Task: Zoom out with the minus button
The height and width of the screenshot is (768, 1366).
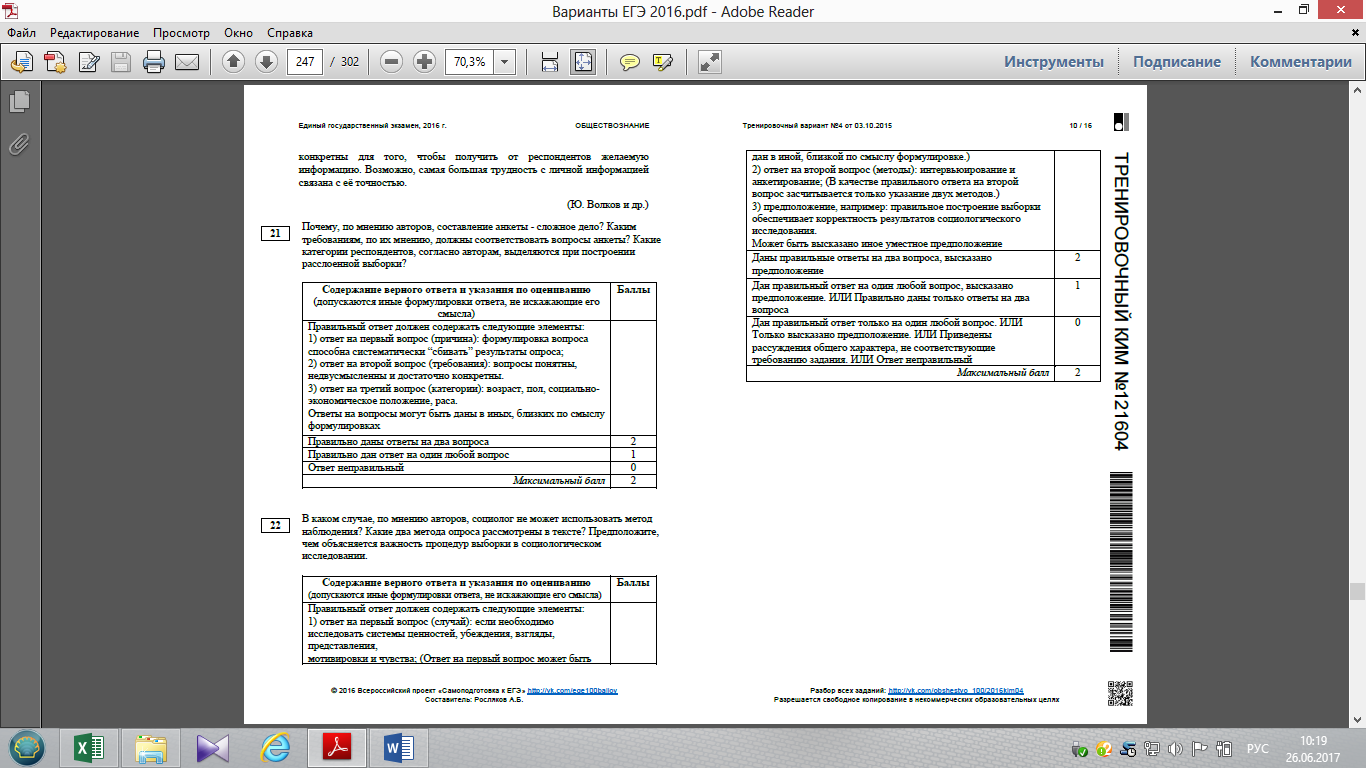Action: pyautogui.click(x=392, y=62)
